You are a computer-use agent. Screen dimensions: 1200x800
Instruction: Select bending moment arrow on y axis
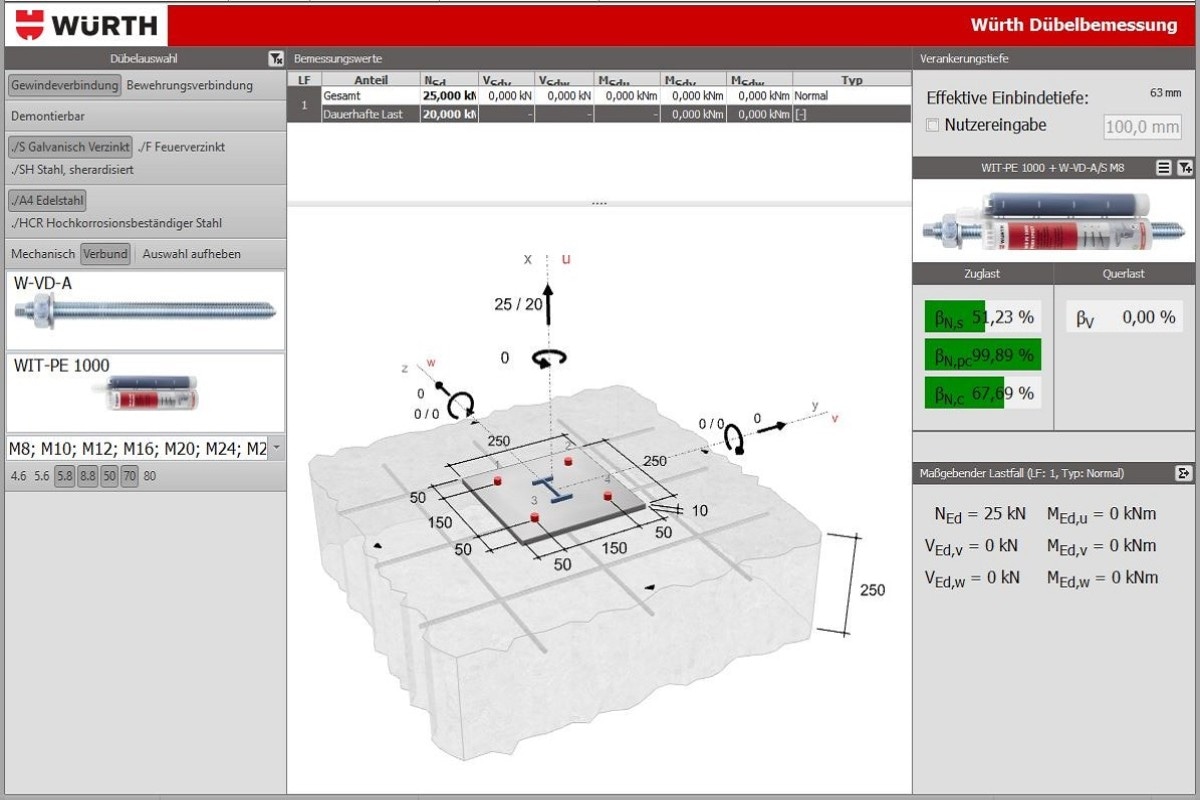pyautogui.click(x=735, y=439)
